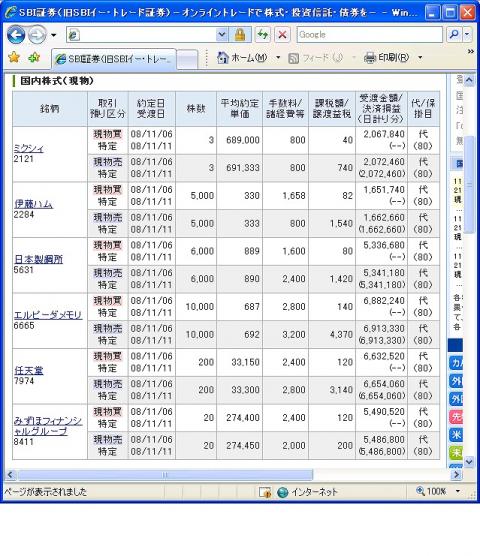The width and height of the screenshot is (480, 556).
Task: Click the red Stop loading icon
Action: pyautogui.click(x=282, y=35)
